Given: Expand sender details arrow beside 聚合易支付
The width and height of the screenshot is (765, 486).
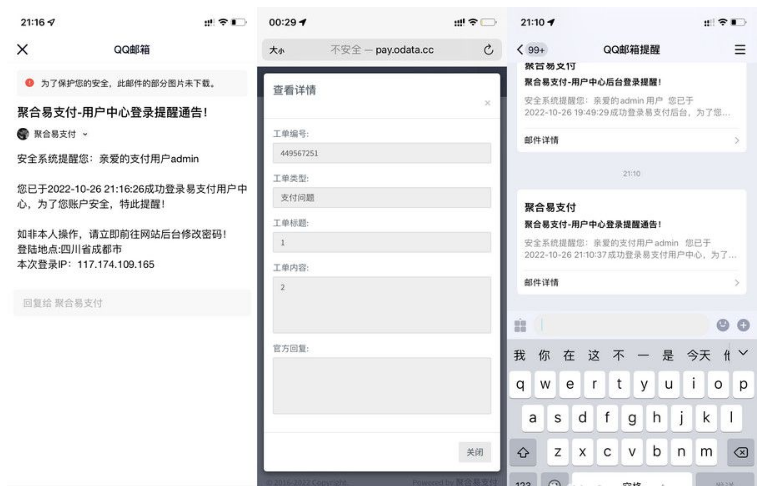Looking at the screenshot, I should tap(85, 134).
